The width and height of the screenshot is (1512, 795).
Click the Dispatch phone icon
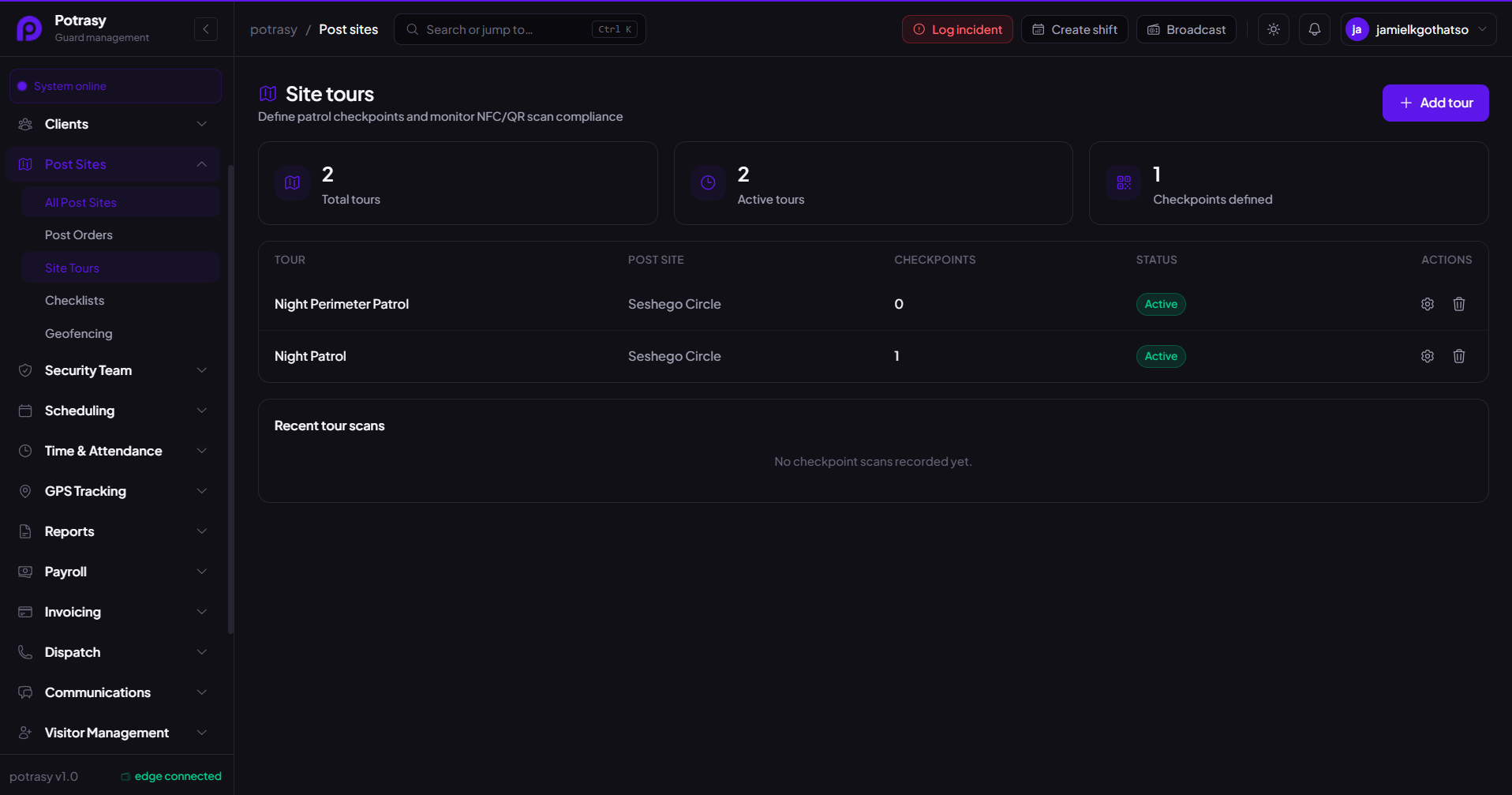pyautogui.click(x=25, y=652)
